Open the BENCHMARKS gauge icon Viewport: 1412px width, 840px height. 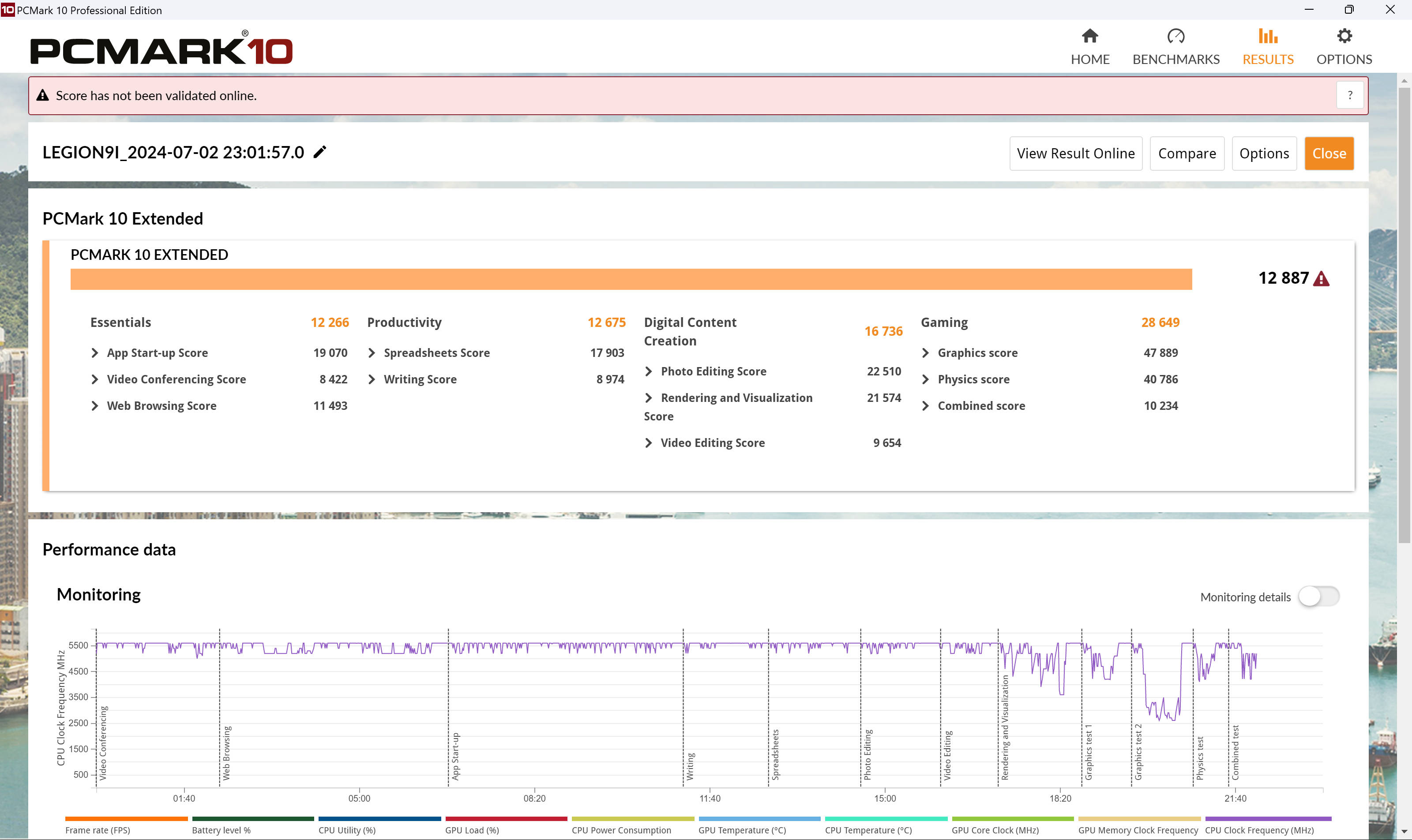pyautogui.click(x=1176, y=36)
